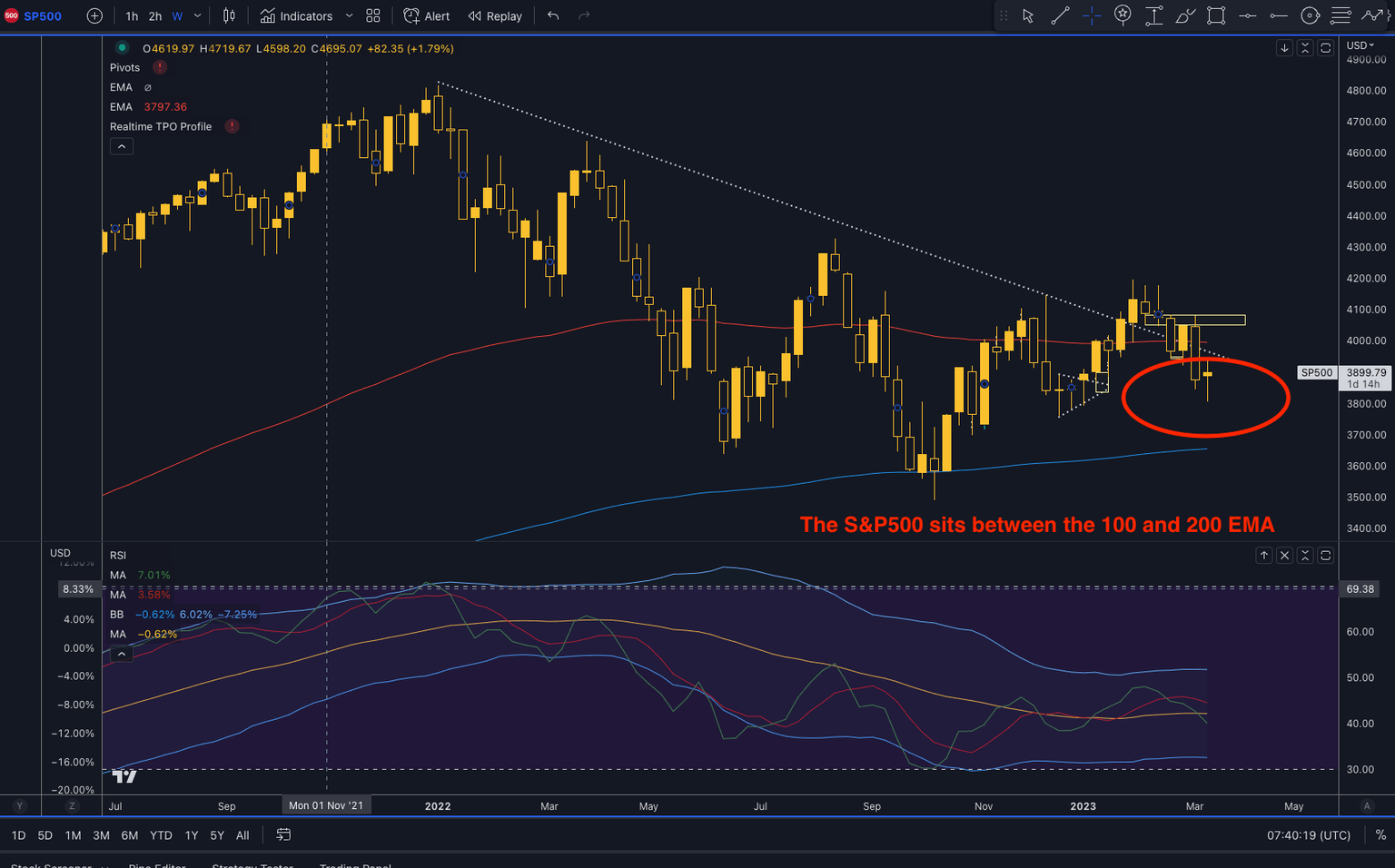1395x868 pixels.
Task: Set range to 1D
Action: coord(18,835)
